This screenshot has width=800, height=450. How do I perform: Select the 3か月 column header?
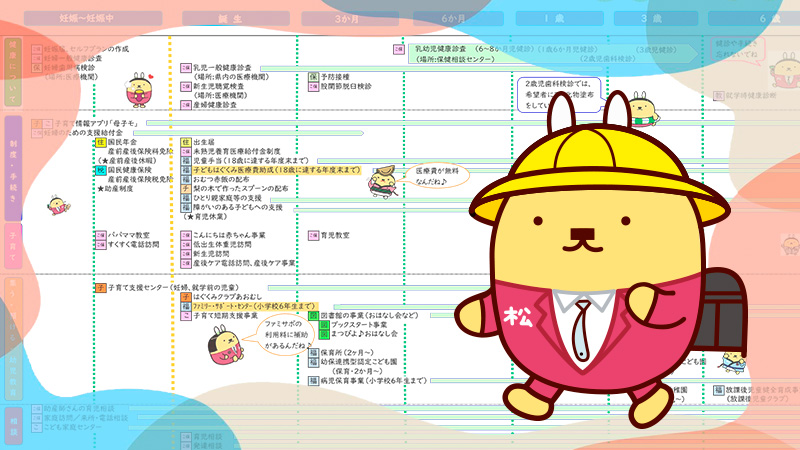tap(350, 18)
